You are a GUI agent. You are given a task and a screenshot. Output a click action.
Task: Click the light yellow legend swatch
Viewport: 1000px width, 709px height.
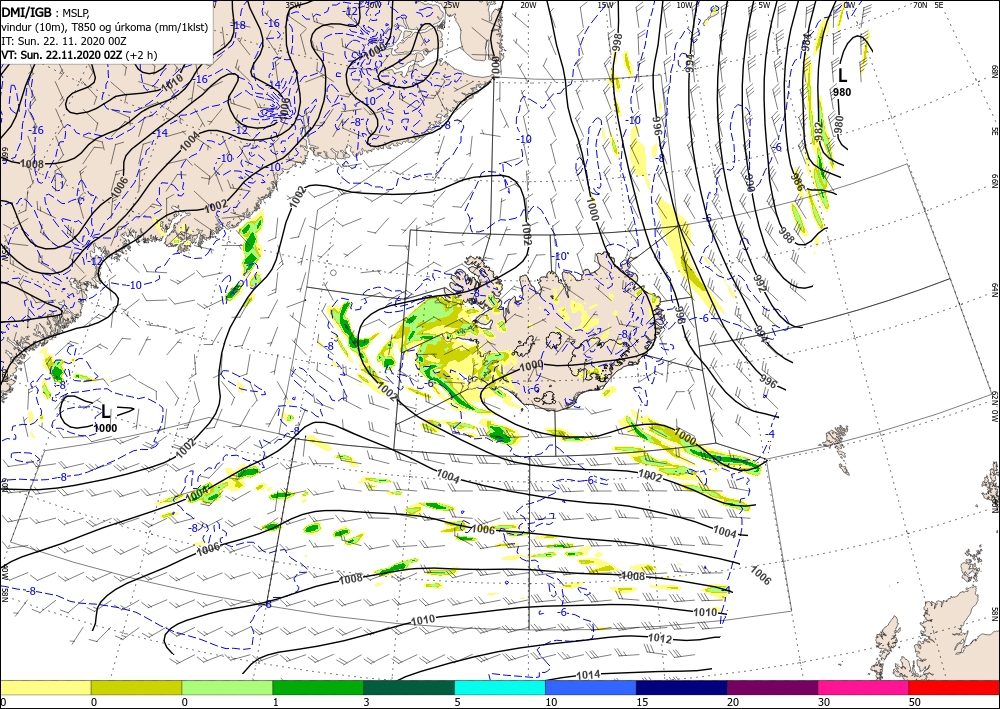point(45,687)
